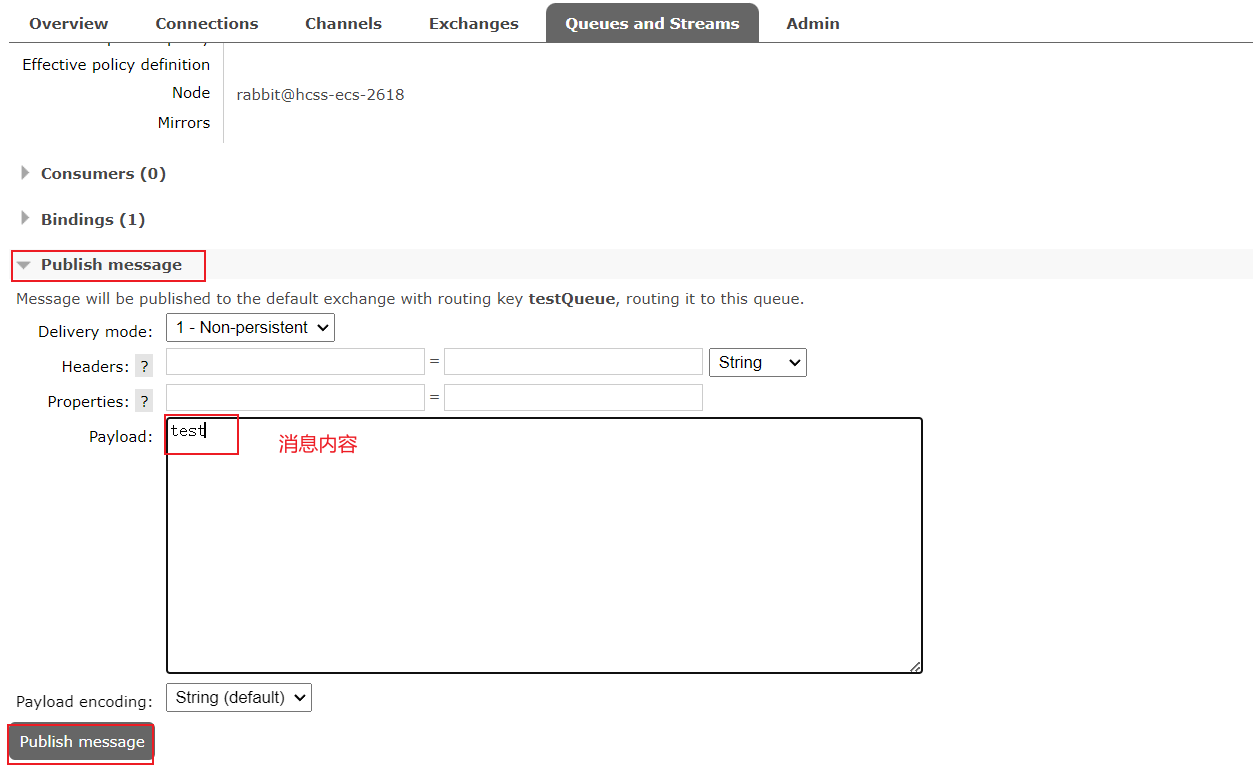Click the header value input field
This screenshot has width=1253, height=774.
coord(572,362)
